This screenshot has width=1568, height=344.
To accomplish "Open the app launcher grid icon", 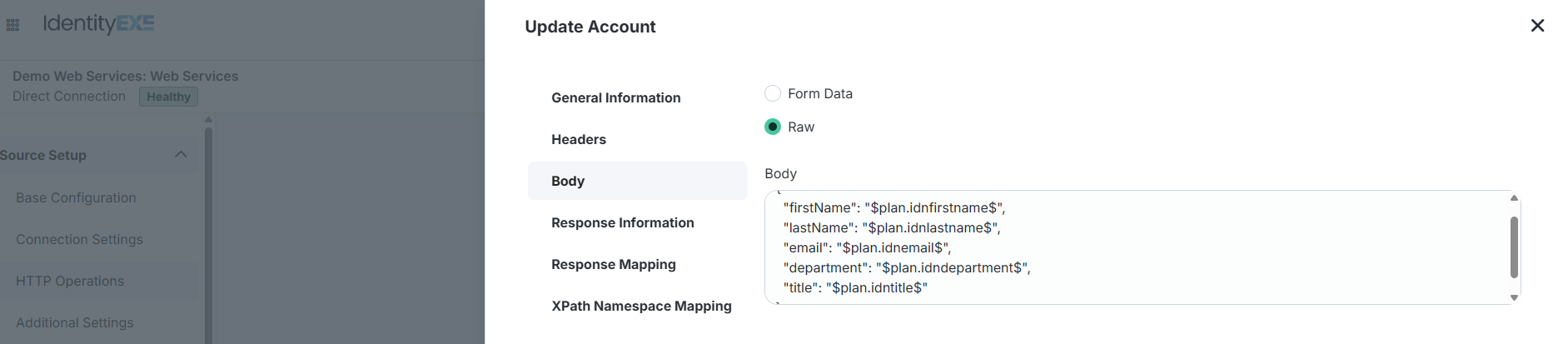I will coord(12,25).
